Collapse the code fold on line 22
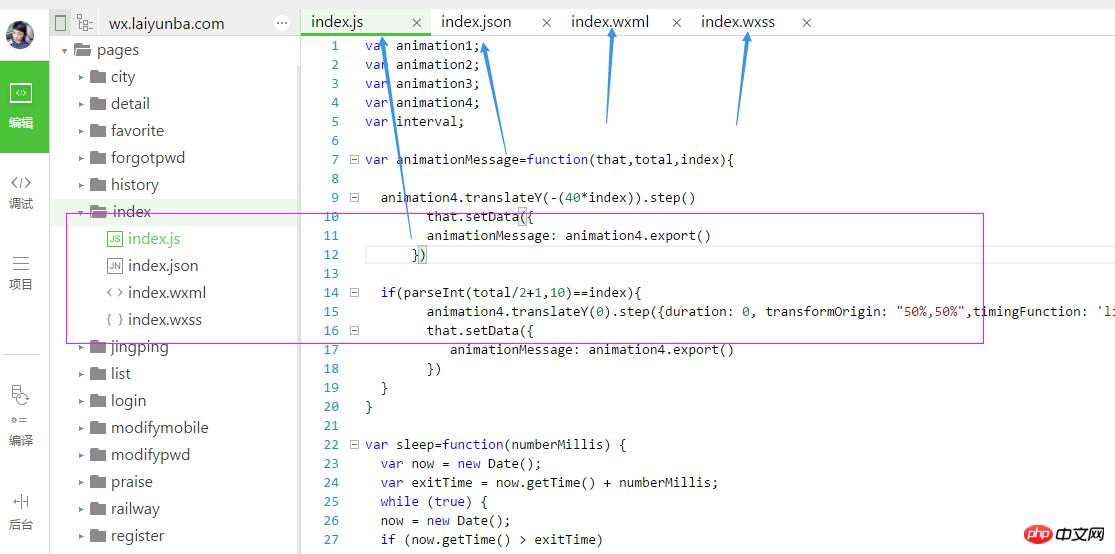 click(354, 445)
